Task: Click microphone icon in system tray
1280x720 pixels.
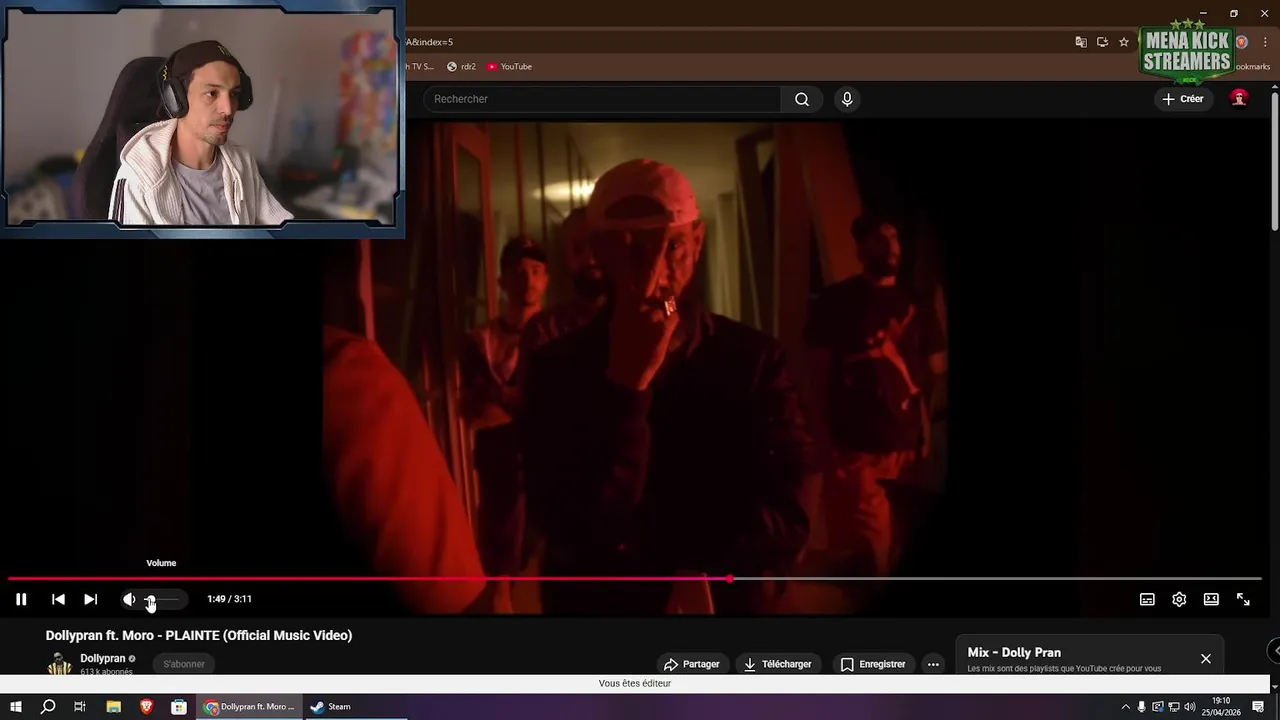Action: (1142, 707)
